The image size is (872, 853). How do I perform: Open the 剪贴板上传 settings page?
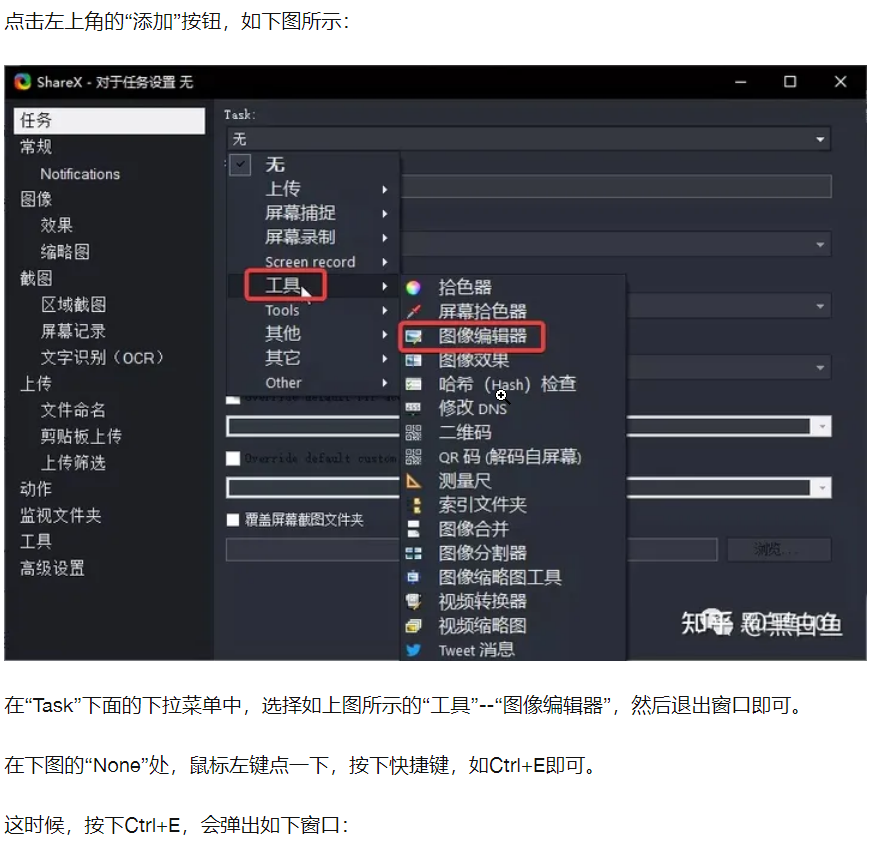point(81,437)
